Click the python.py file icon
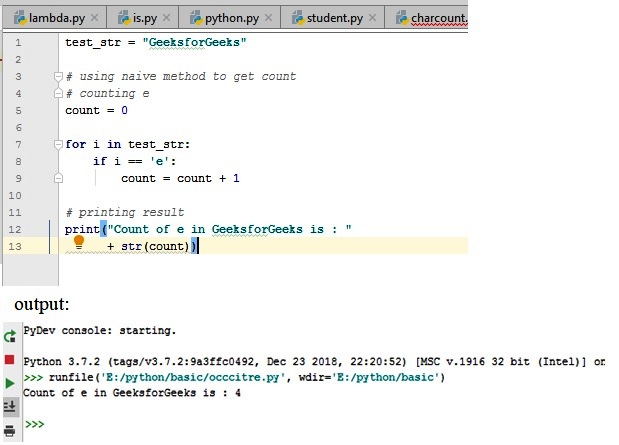The height and width of the screenshot is (445, 619). 196,18
